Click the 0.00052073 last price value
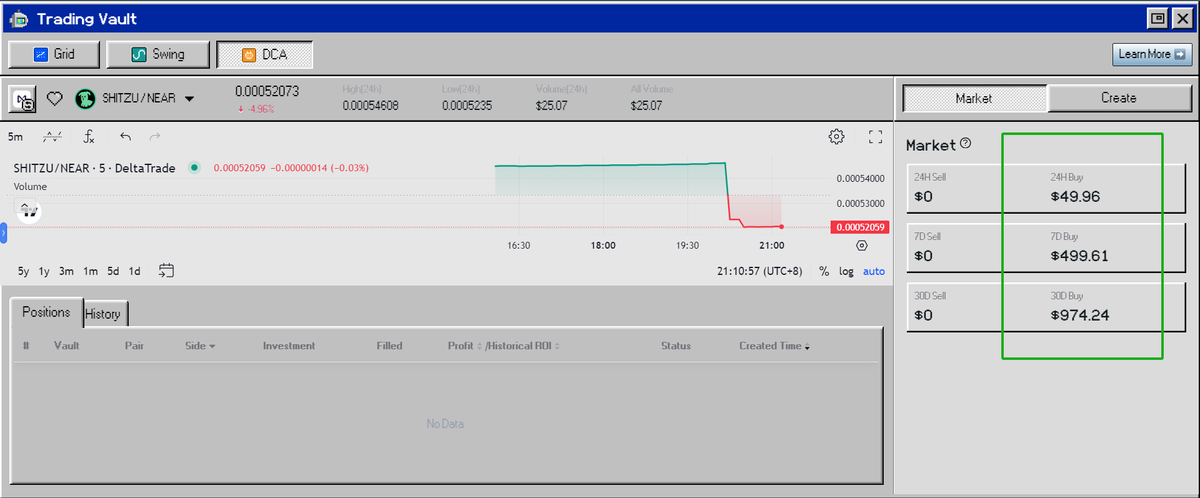Screen dimensions: 1200x498 coord(267,91)
